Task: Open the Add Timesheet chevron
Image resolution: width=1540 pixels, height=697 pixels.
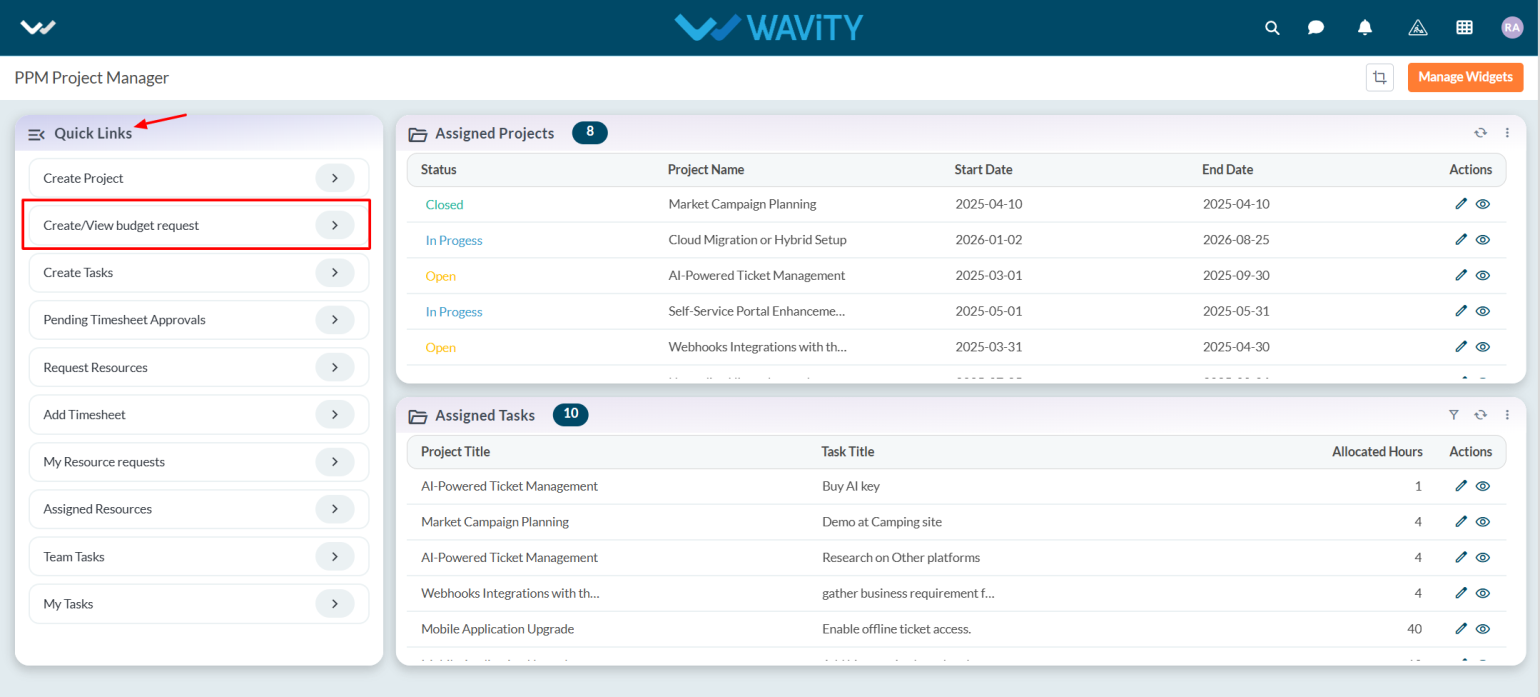Action: click(x=335, y=414)
